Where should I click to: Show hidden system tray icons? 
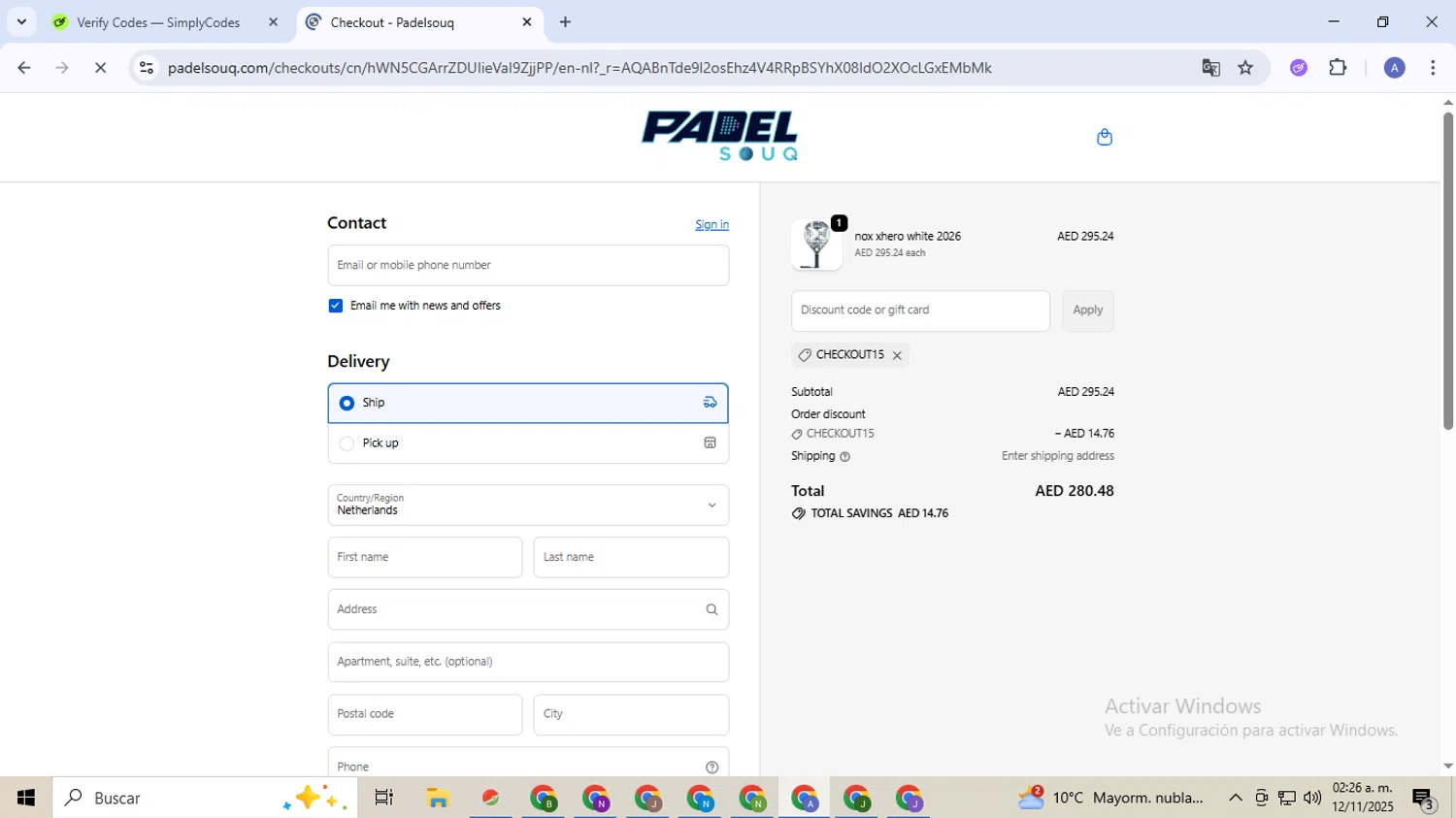pyautogui.click(x=1235, y=798)
